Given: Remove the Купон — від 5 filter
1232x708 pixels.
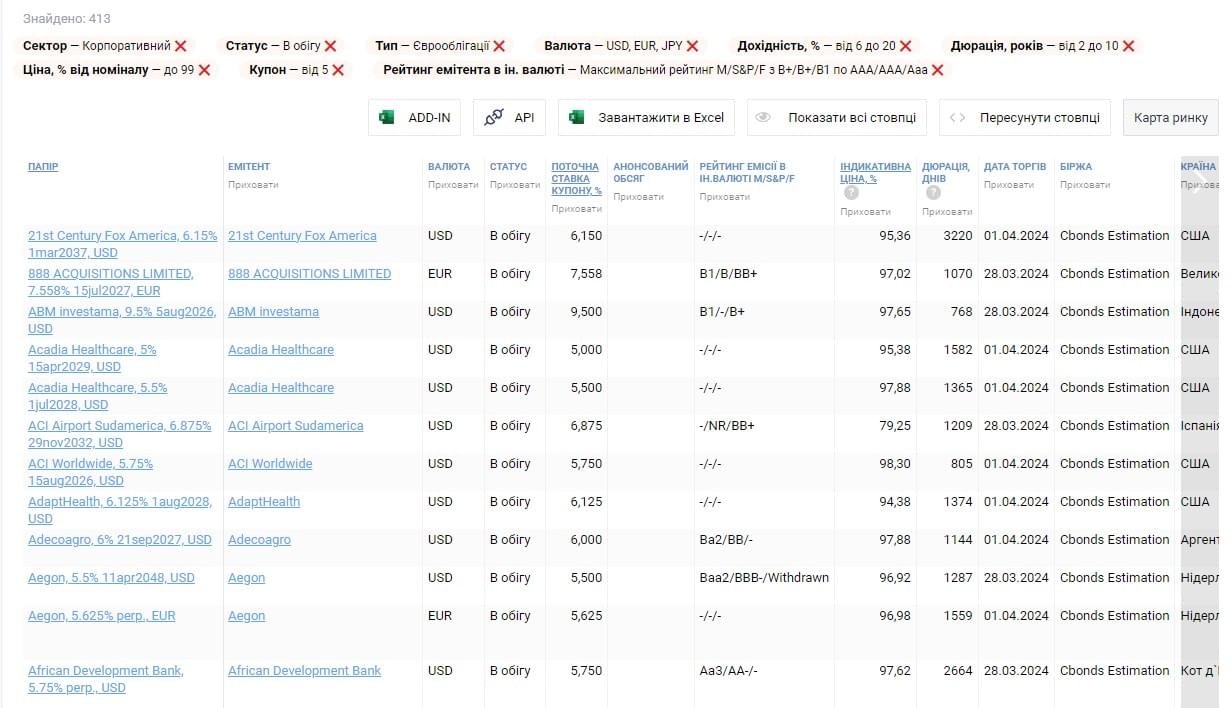Looking at the screenshot, I should (338, 70).
